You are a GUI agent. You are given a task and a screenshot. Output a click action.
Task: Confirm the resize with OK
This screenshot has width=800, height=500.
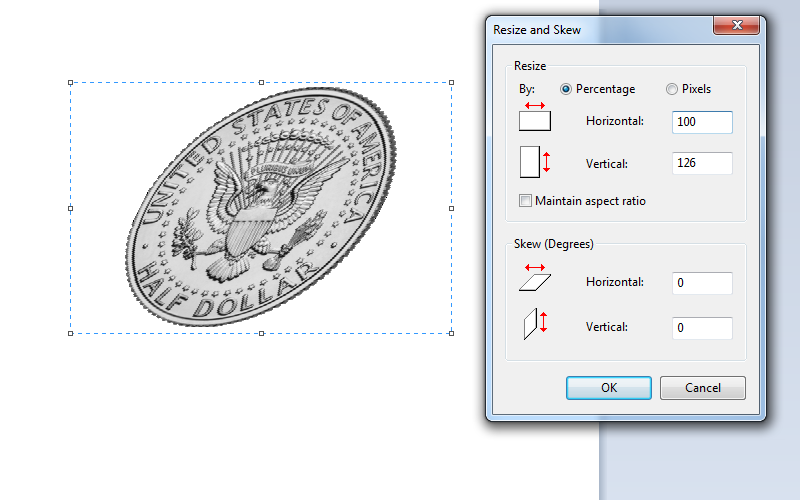coord(609,388)
